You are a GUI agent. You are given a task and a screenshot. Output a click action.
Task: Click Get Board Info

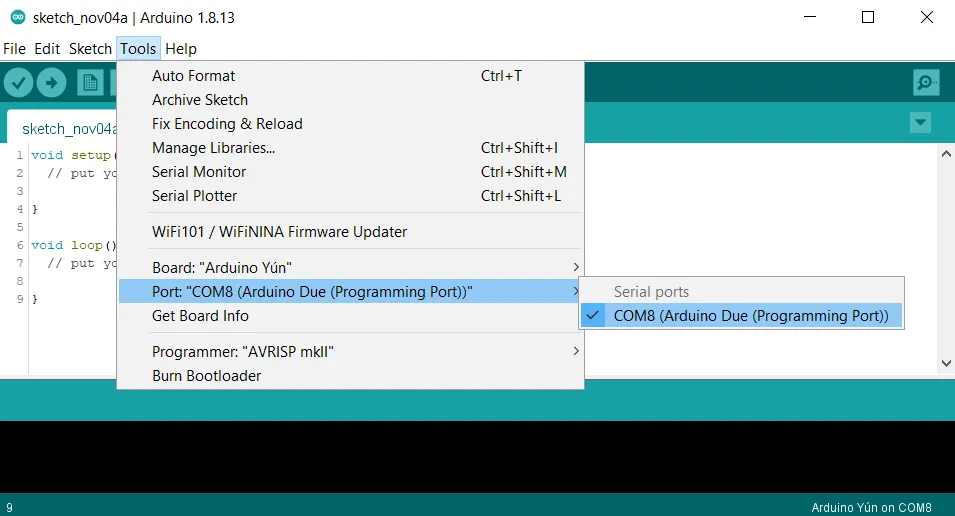pyautogui.click(x=200, y=316)
